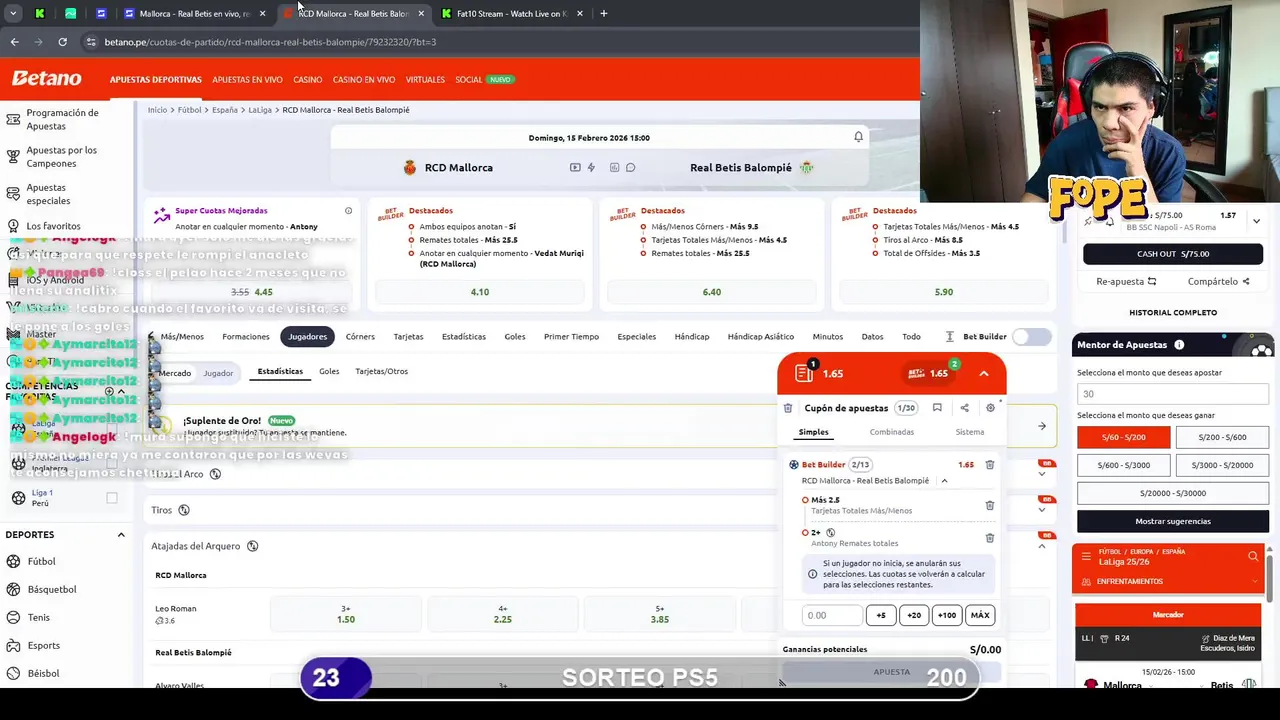
Task: Pick Leo Roman 3+ saves at 1.50
Action: 346,614
